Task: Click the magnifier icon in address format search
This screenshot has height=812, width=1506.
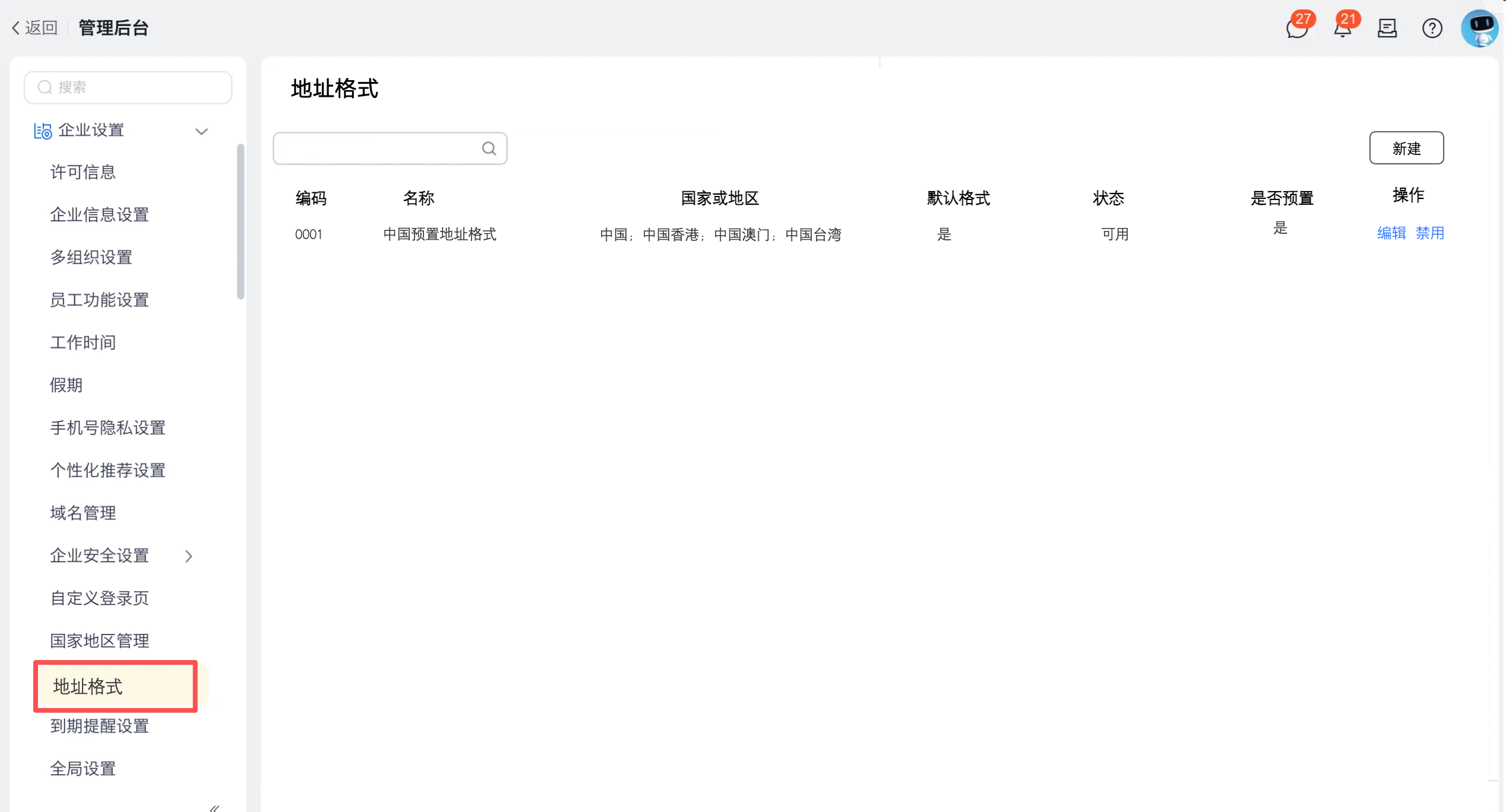Action: pos(489,148)
